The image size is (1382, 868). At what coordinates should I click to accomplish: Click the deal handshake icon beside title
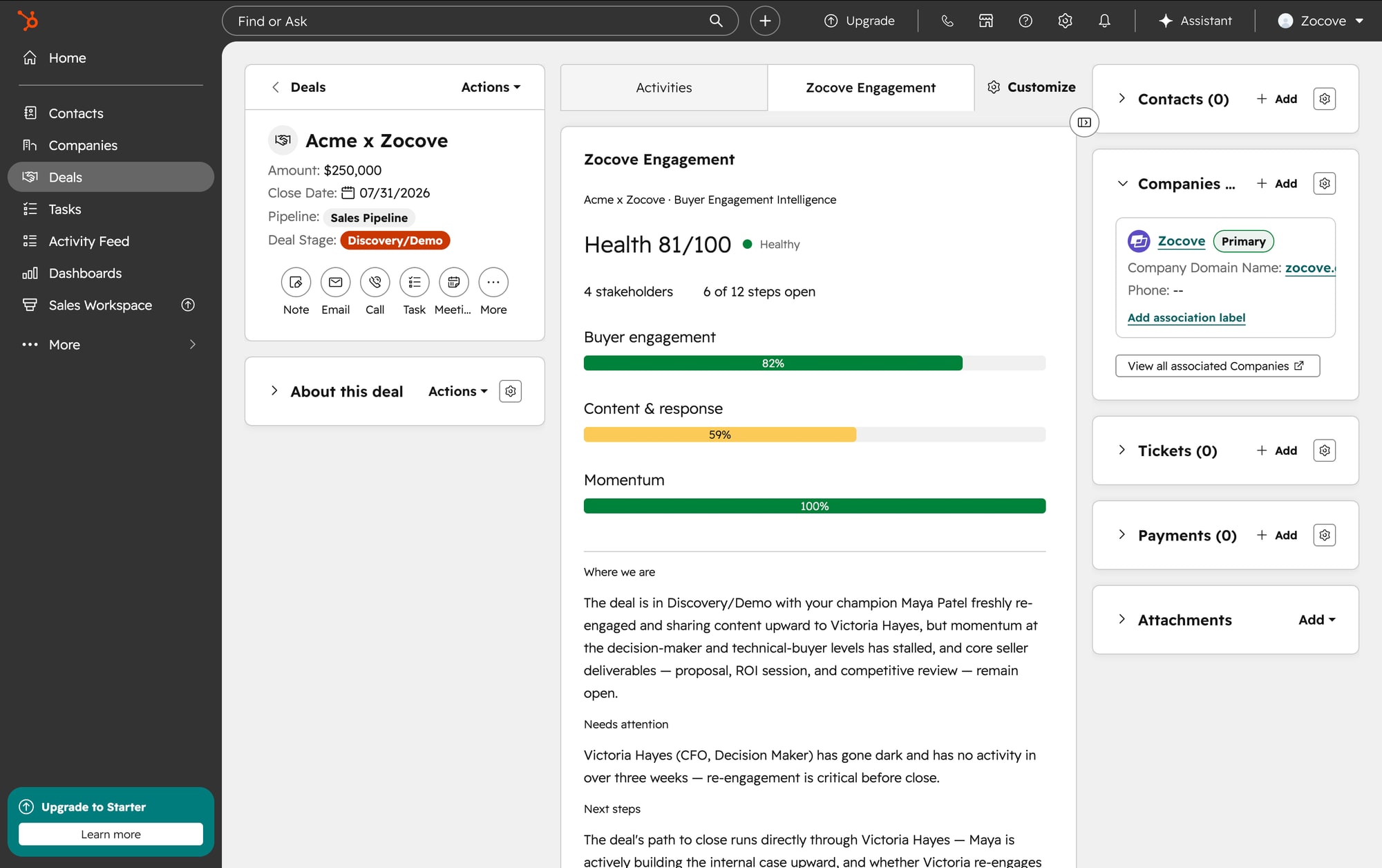click(283, 140)
